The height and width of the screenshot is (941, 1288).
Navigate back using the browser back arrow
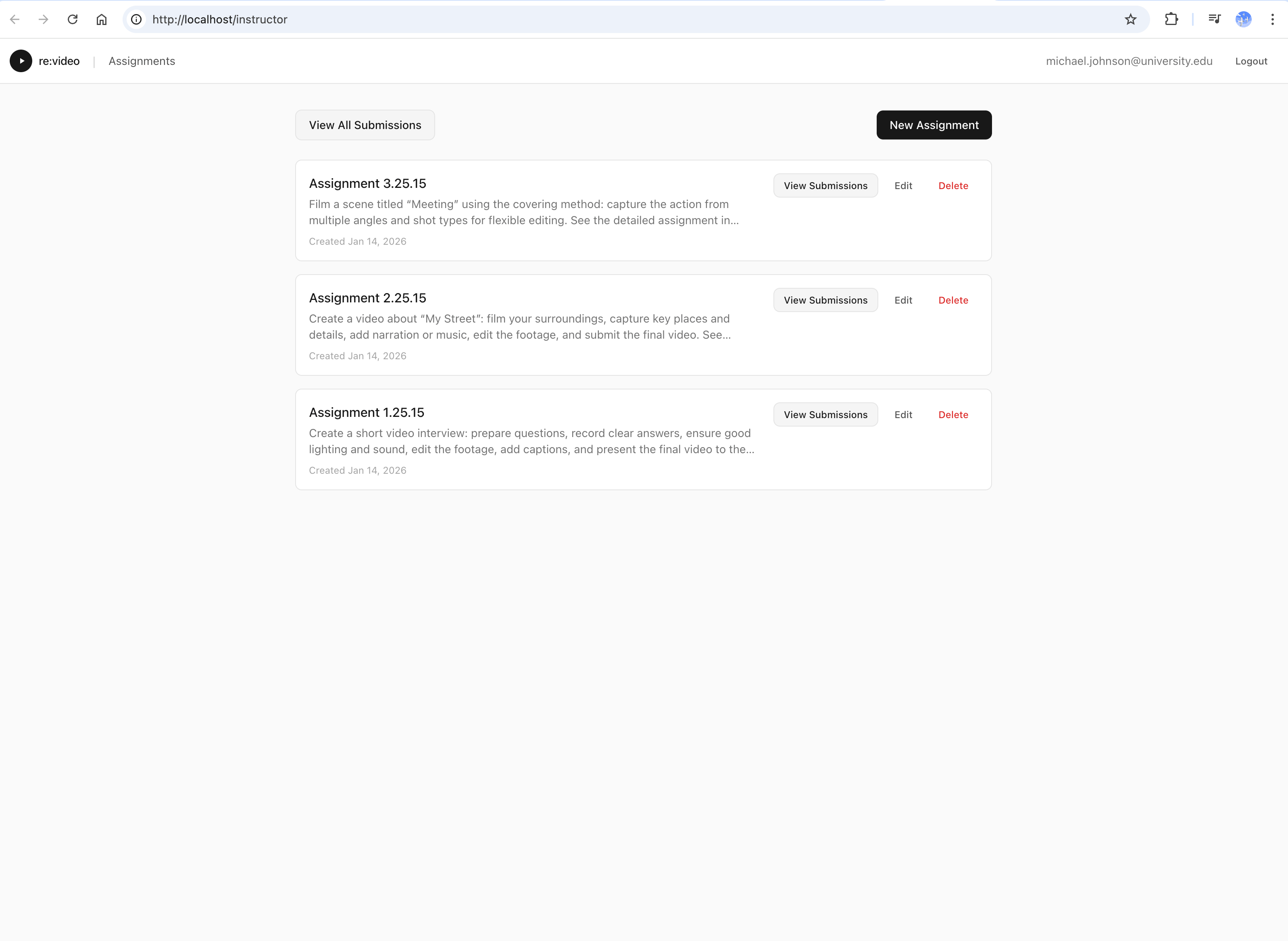point(14,19)
